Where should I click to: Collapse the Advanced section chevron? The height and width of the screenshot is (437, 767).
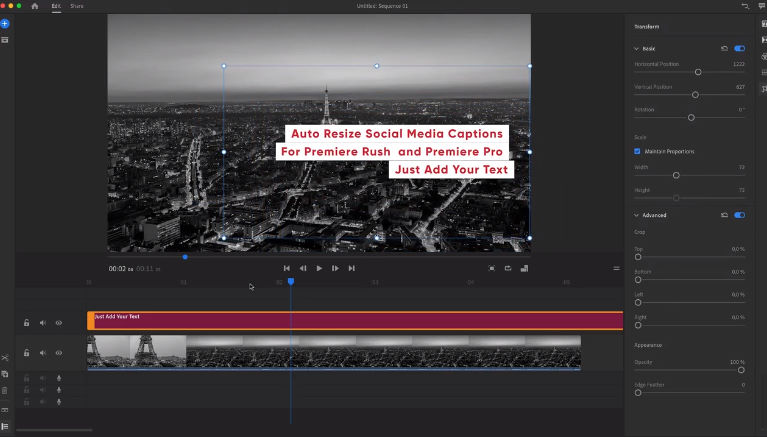[636, 215]
